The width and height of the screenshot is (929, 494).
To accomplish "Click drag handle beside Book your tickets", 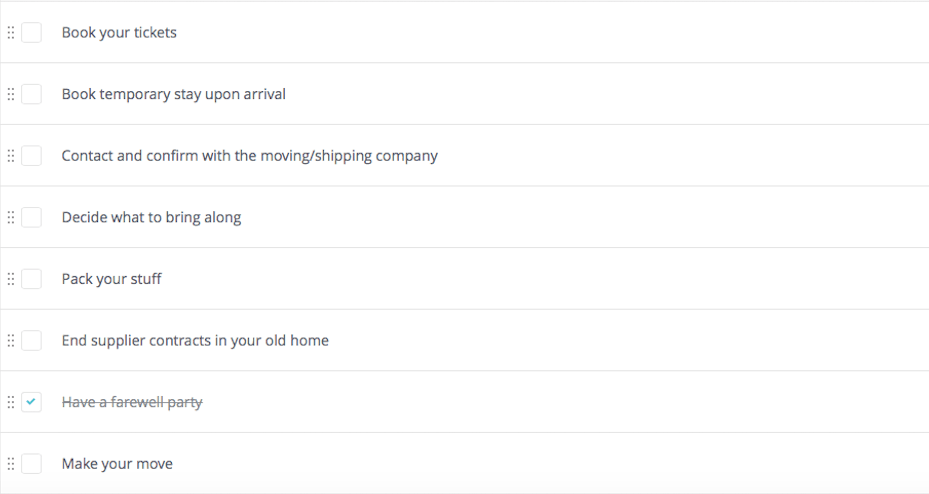I will coord(11,33).
